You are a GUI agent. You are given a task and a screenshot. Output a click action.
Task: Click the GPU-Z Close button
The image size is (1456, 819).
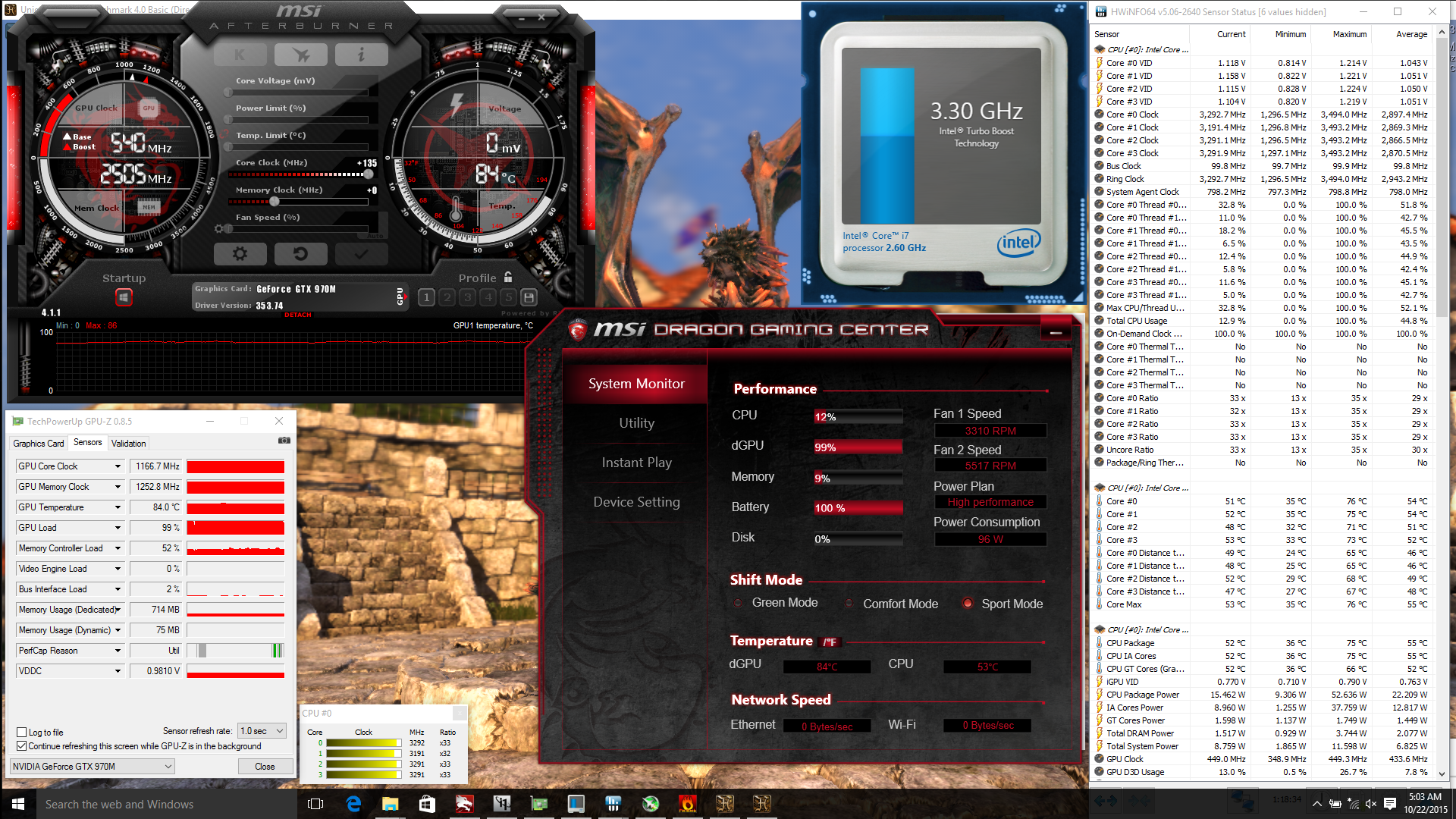pos(265,767)
